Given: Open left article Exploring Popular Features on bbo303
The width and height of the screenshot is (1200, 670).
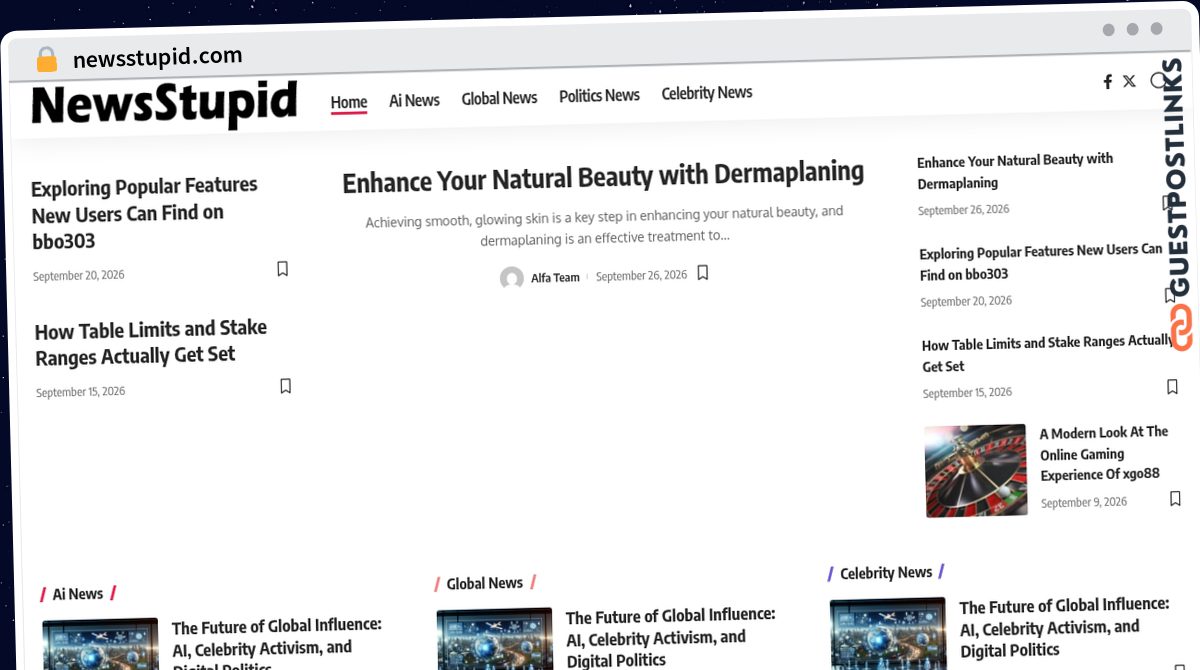Looking at the screenshot, I should pos(145,213).
